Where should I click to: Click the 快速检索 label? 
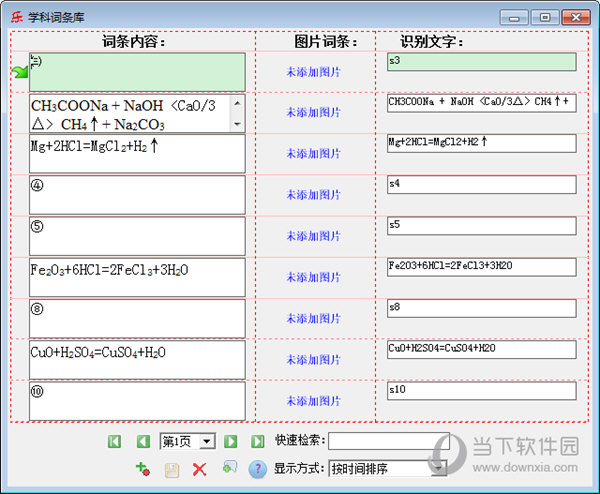click(x=300, y=440)
